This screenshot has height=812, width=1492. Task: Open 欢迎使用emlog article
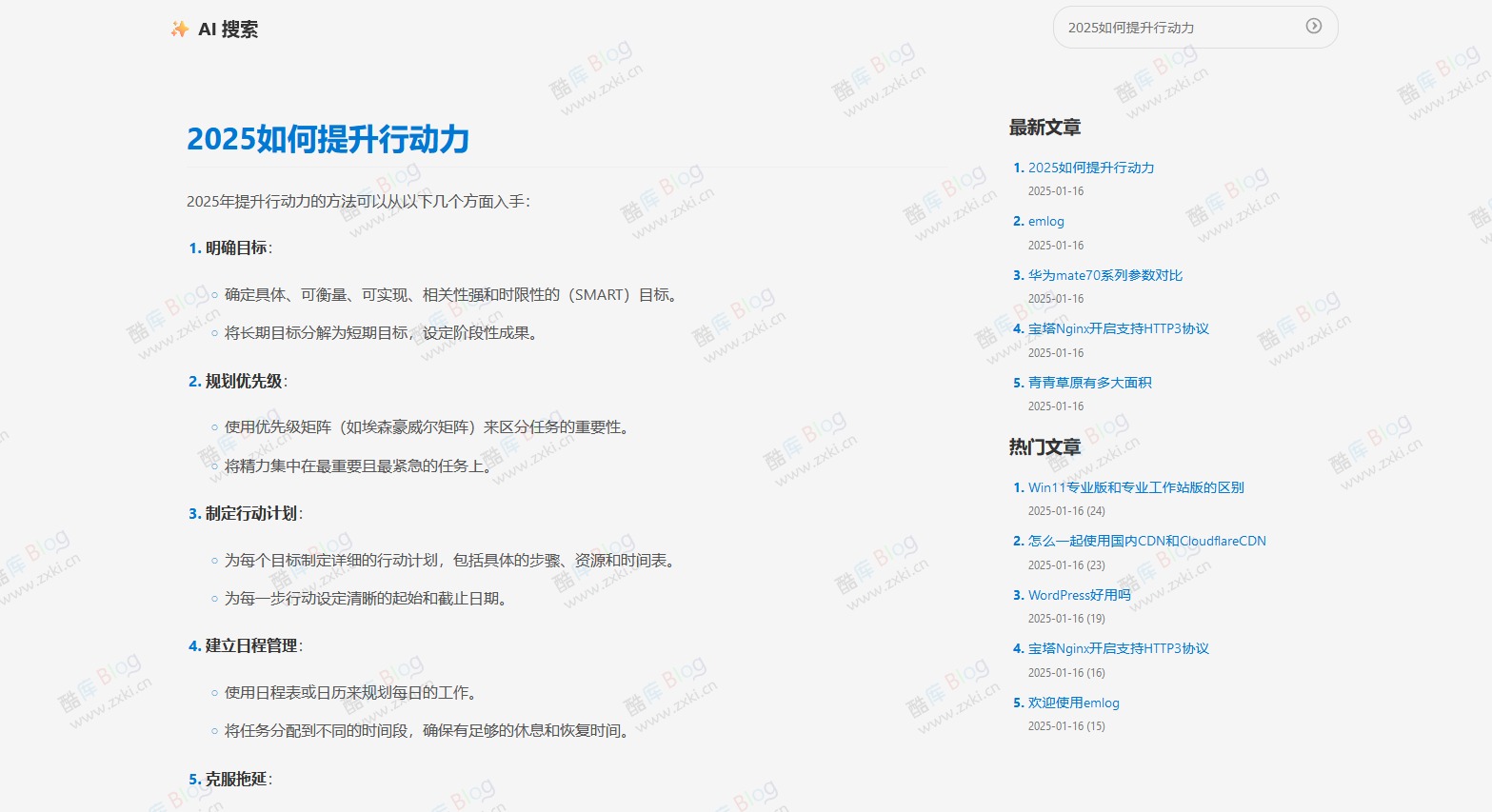[1074, 702]
